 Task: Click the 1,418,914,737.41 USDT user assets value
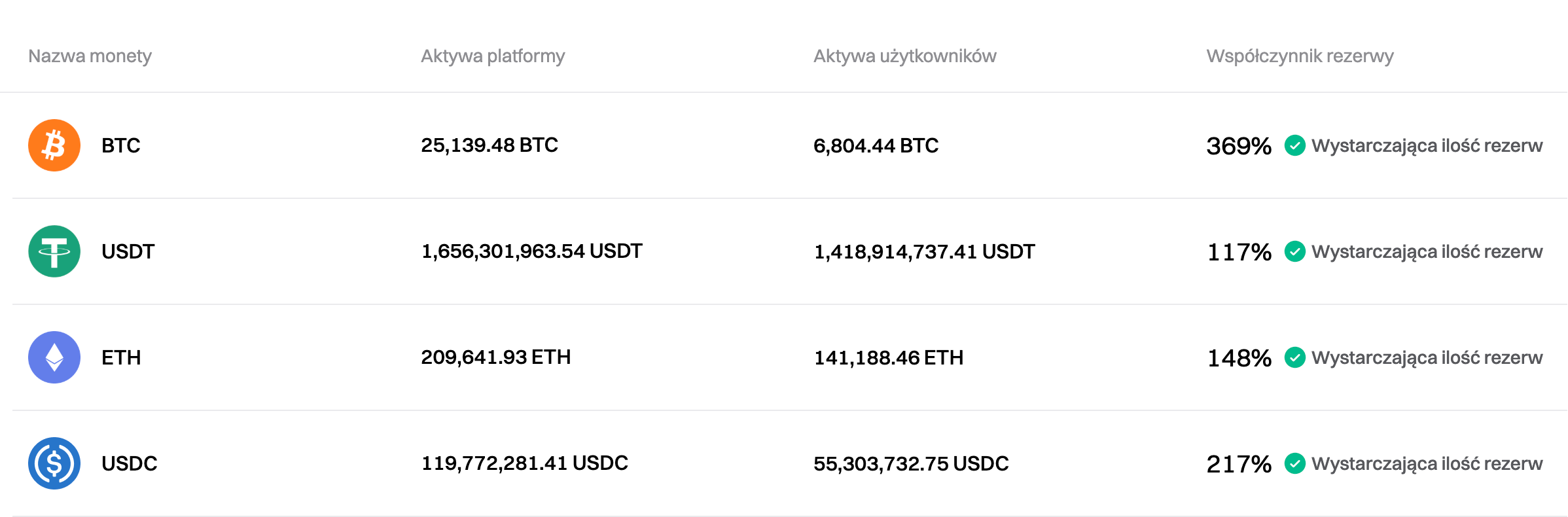click(x=924, y=252)
